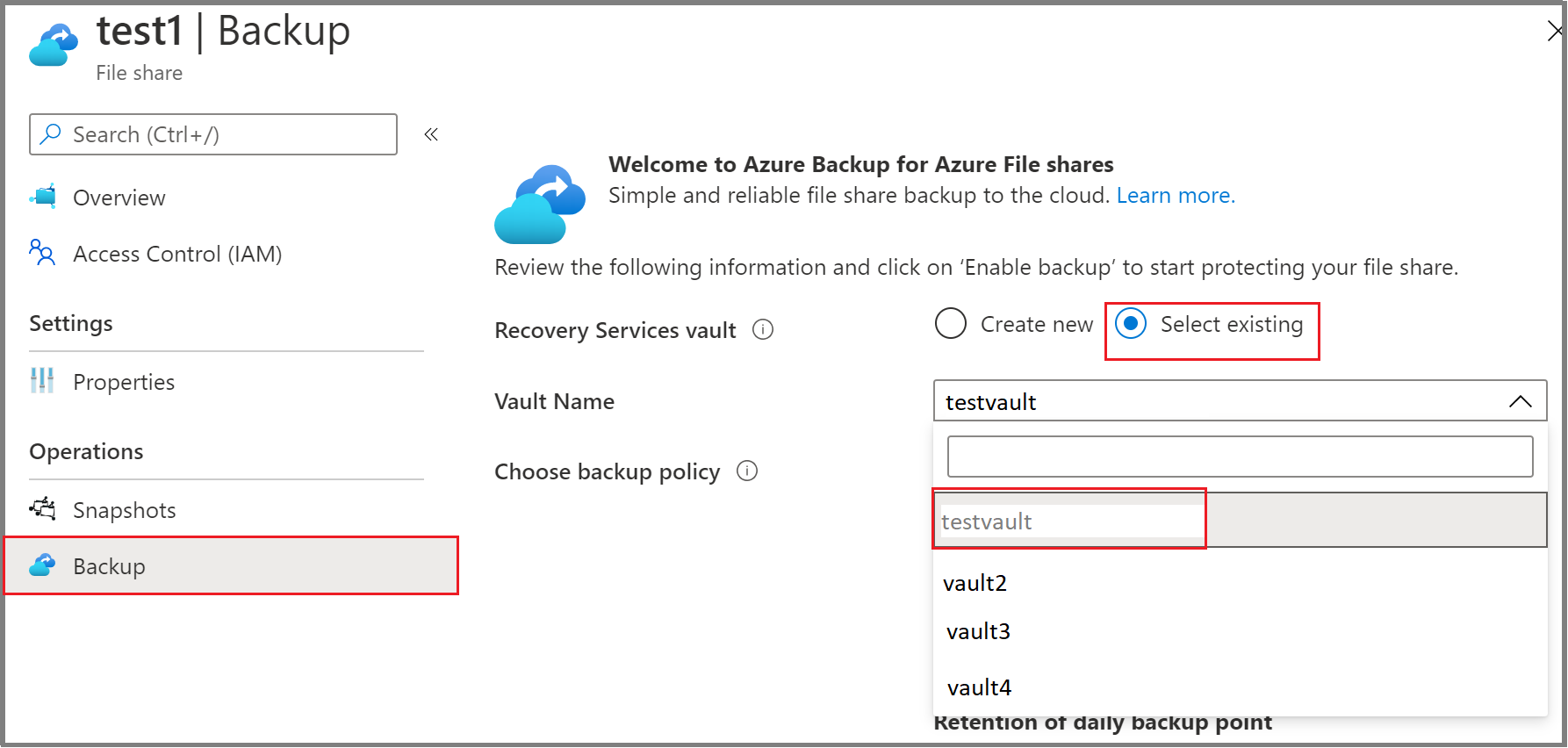1568x748 pixels.
Task: Click the Snapshots icon in the sidebar
Action: pos(41,509)
